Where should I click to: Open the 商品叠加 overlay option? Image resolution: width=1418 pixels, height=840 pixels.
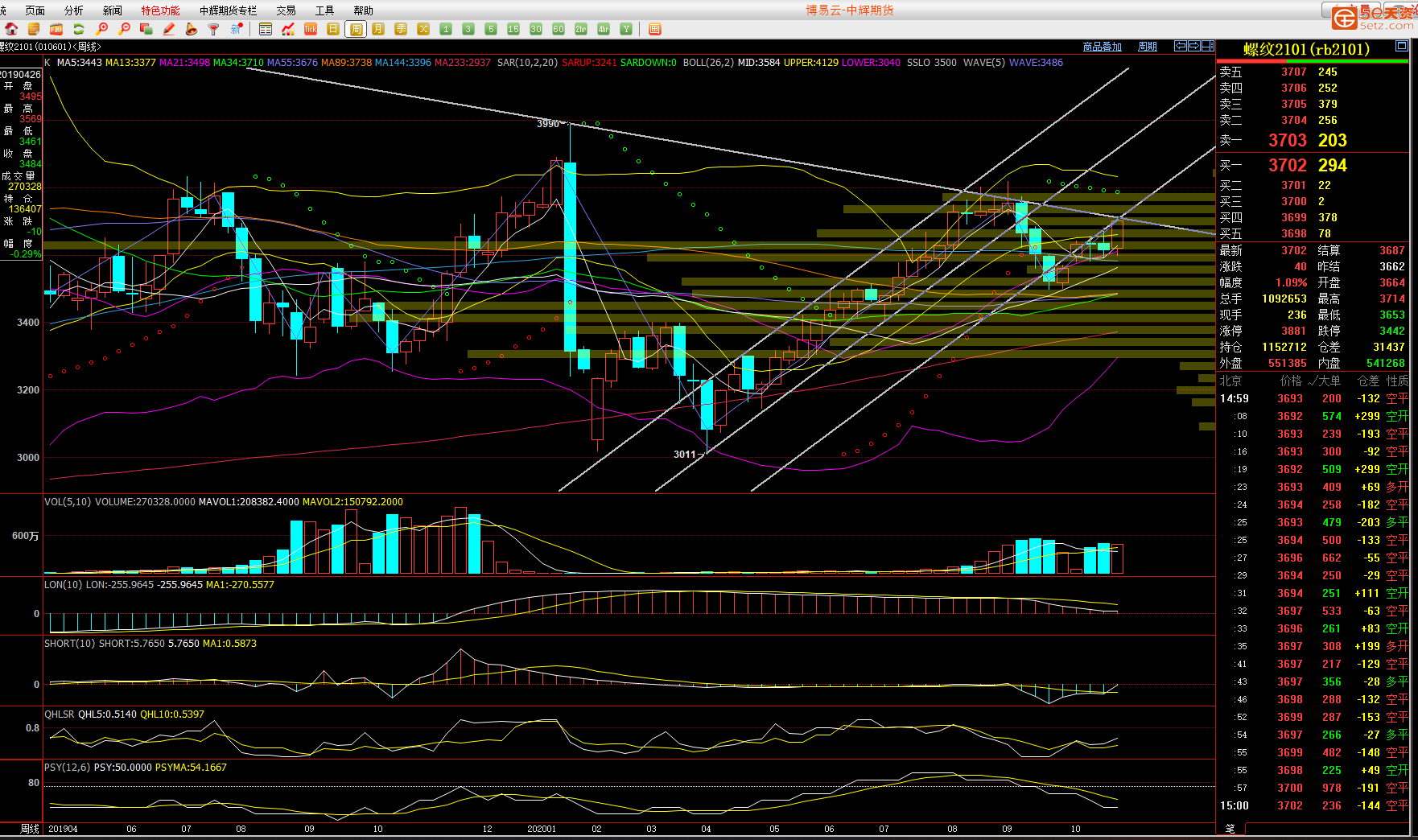coord(1102,47)
